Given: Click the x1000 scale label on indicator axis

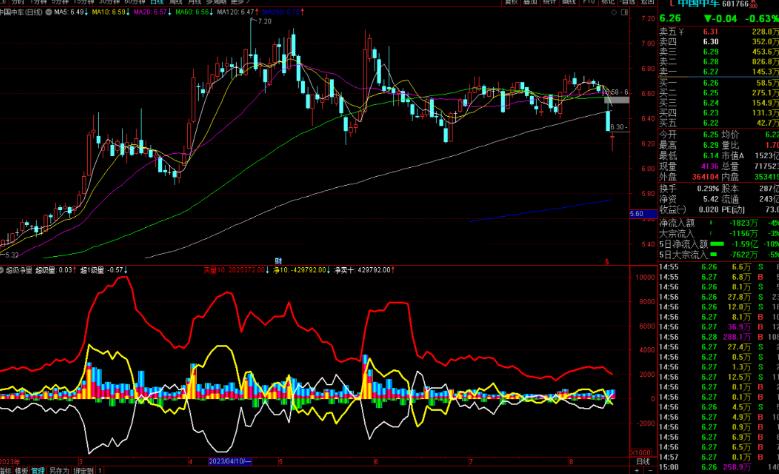Looking at the screenshot, I should coord(640,453).
